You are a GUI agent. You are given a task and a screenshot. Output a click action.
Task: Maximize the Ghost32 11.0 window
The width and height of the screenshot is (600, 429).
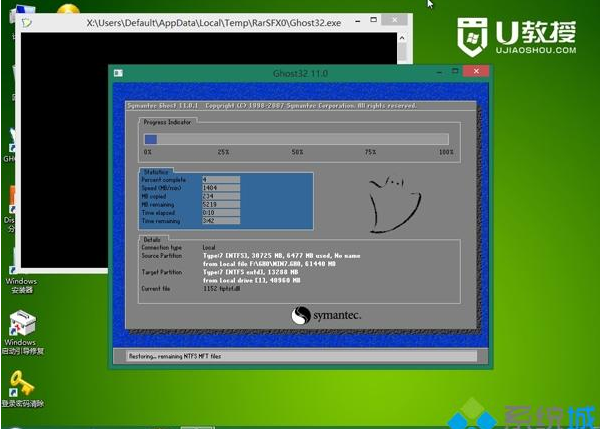[454, 73]
